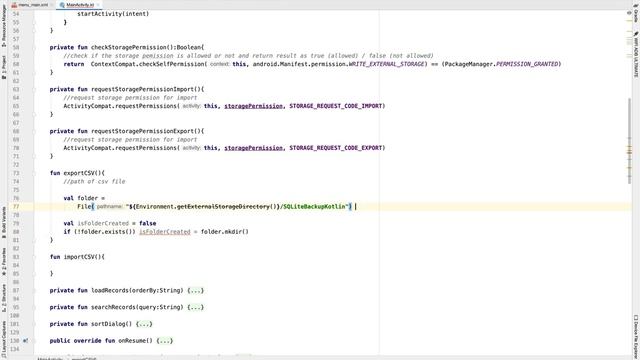Click folder.mkdir() call on line 80
The image size is (640, 360).
pyautogui.click(x=224, y=232)
